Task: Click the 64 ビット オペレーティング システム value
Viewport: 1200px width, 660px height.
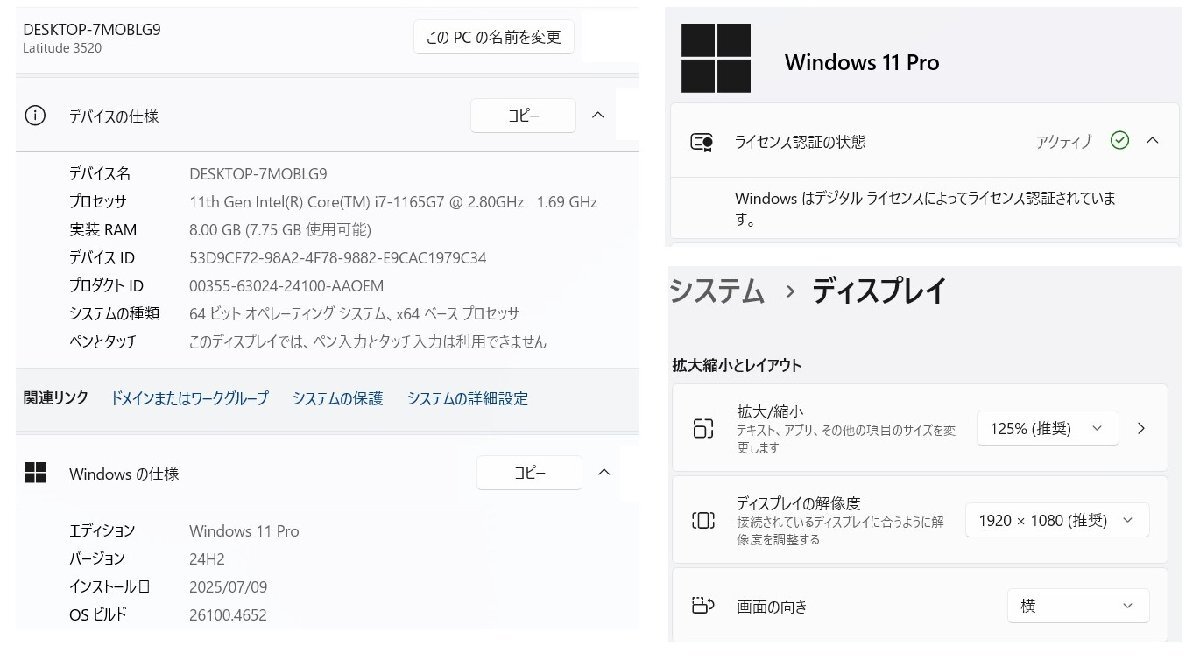Action: pyautogui.click(x=354, y=313)
